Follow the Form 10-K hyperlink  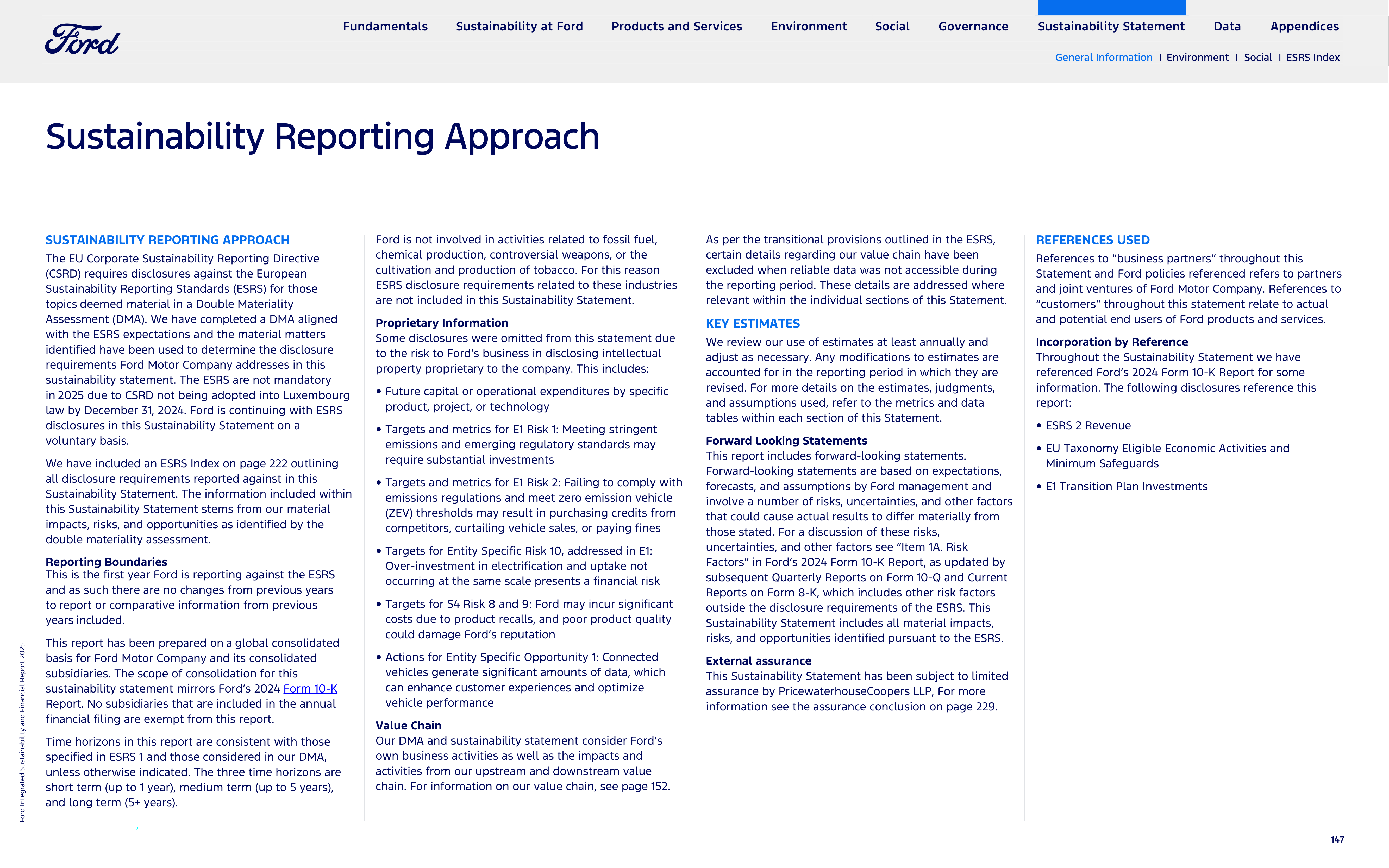coord(310,689)
